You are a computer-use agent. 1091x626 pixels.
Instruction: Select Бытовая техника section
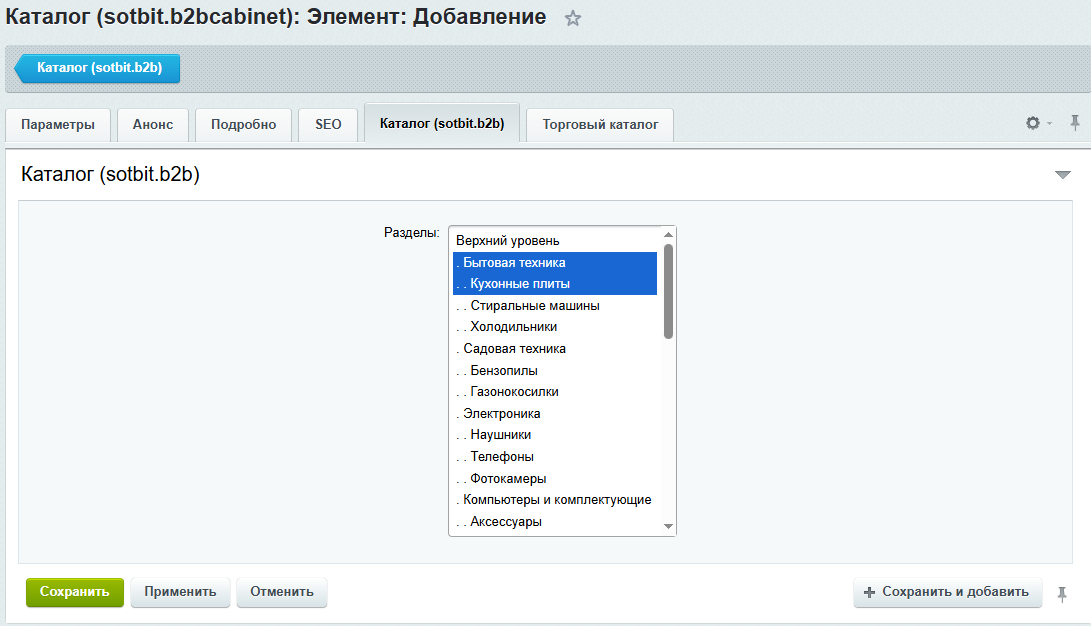tap(555, 262)
